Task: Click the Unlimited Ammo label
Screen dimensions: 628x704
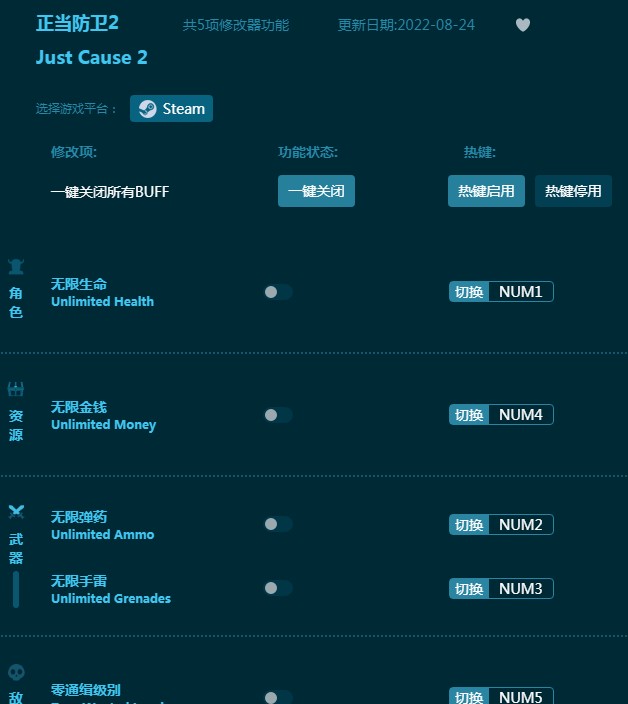Action: [x=102, y=534]
